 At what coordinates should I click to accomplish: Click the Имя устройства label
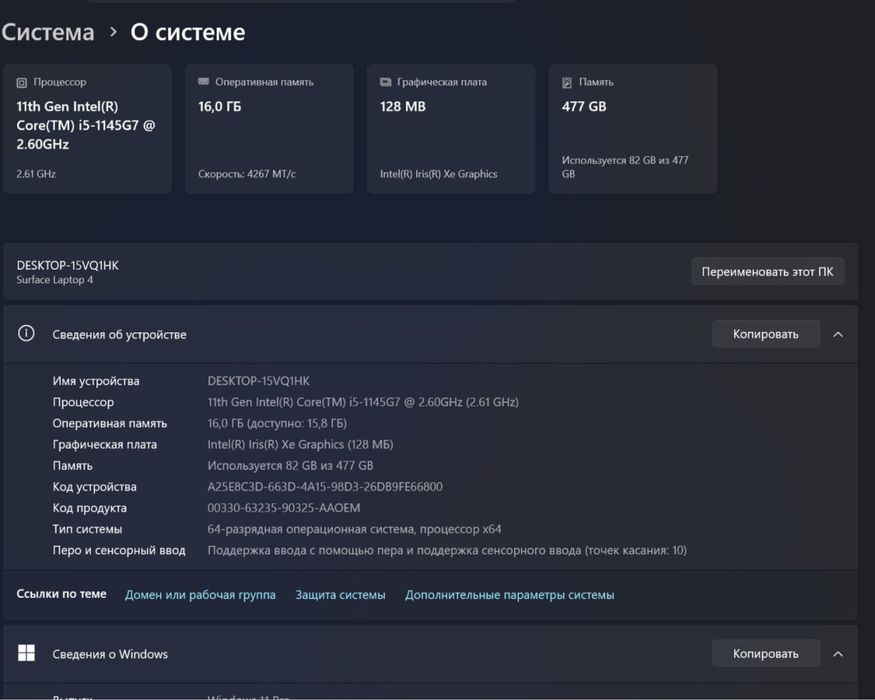96,381
